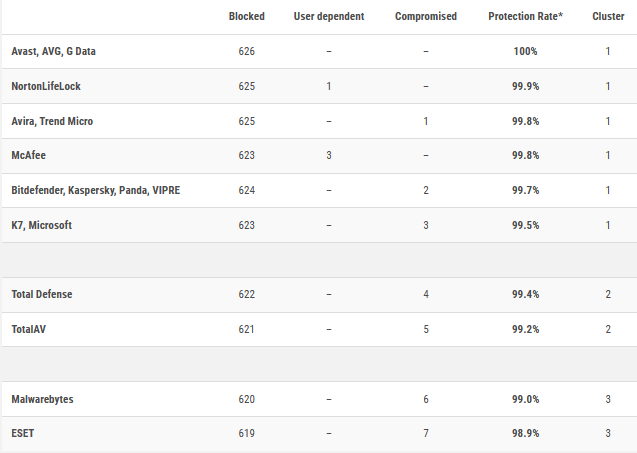Image resolution: width=637 pixels, height=453 pixels.
Task: Click the Cluster column header
Action: 608,17
